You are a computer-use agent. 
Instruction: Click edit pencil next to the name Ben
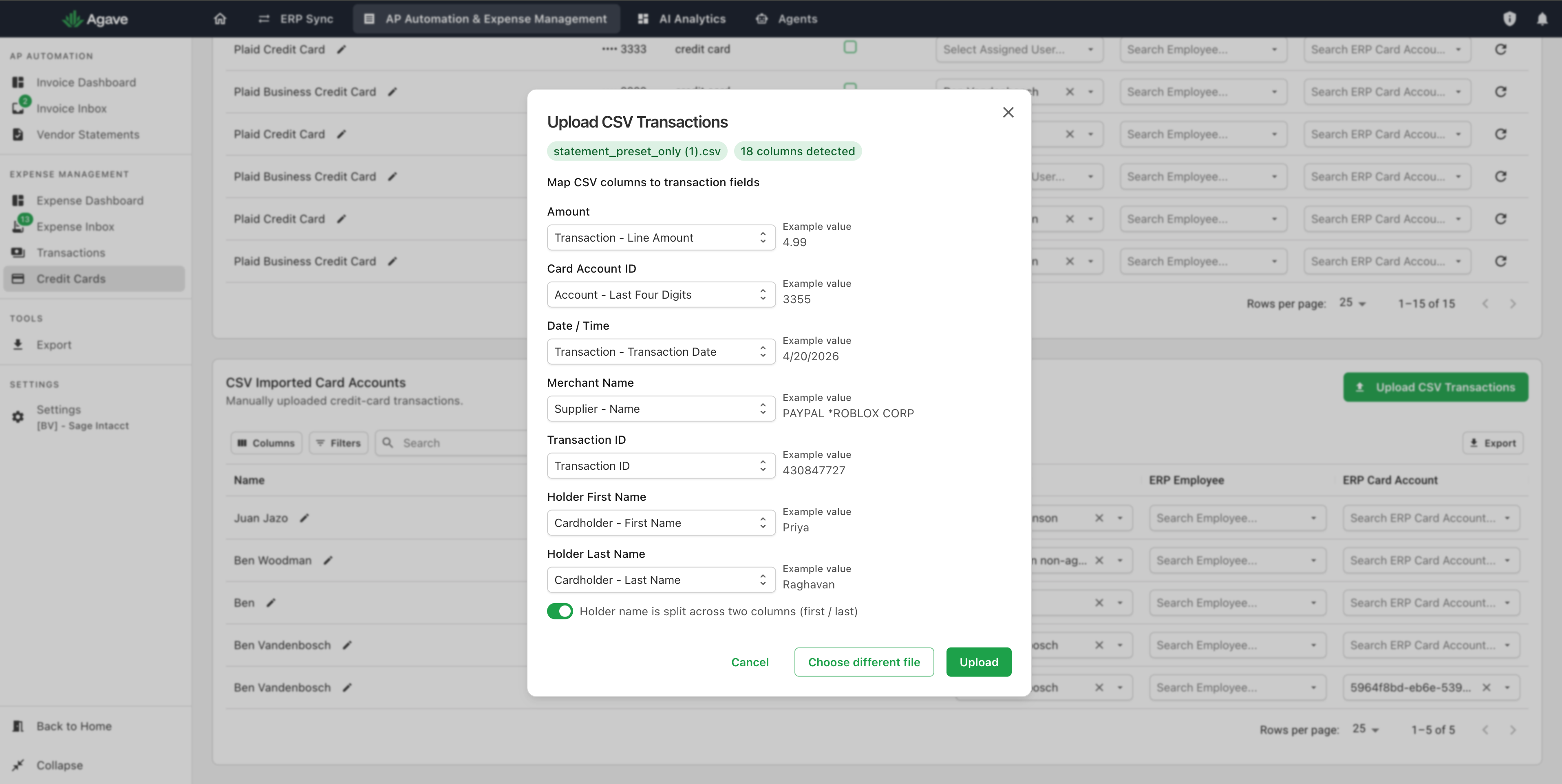pos(271,603)
